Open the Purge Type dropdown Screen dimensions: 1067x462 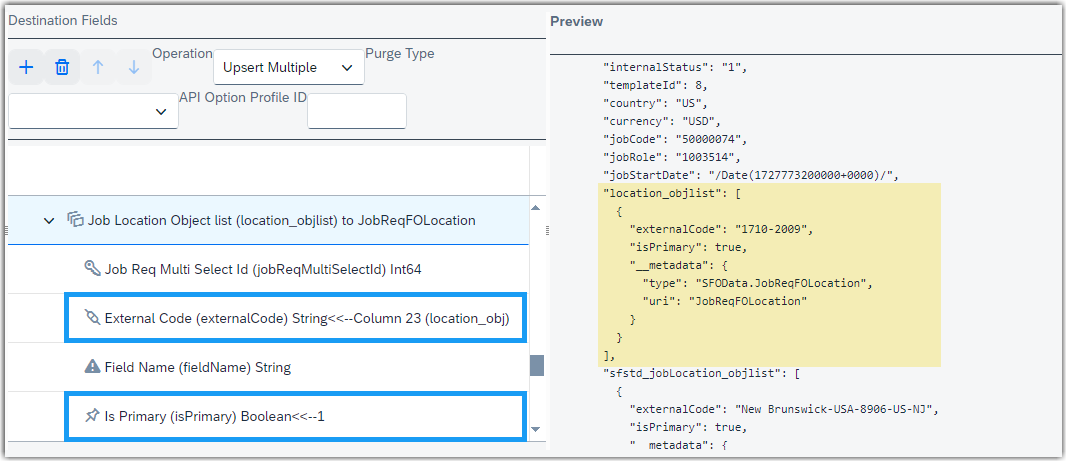coord(93,111)
